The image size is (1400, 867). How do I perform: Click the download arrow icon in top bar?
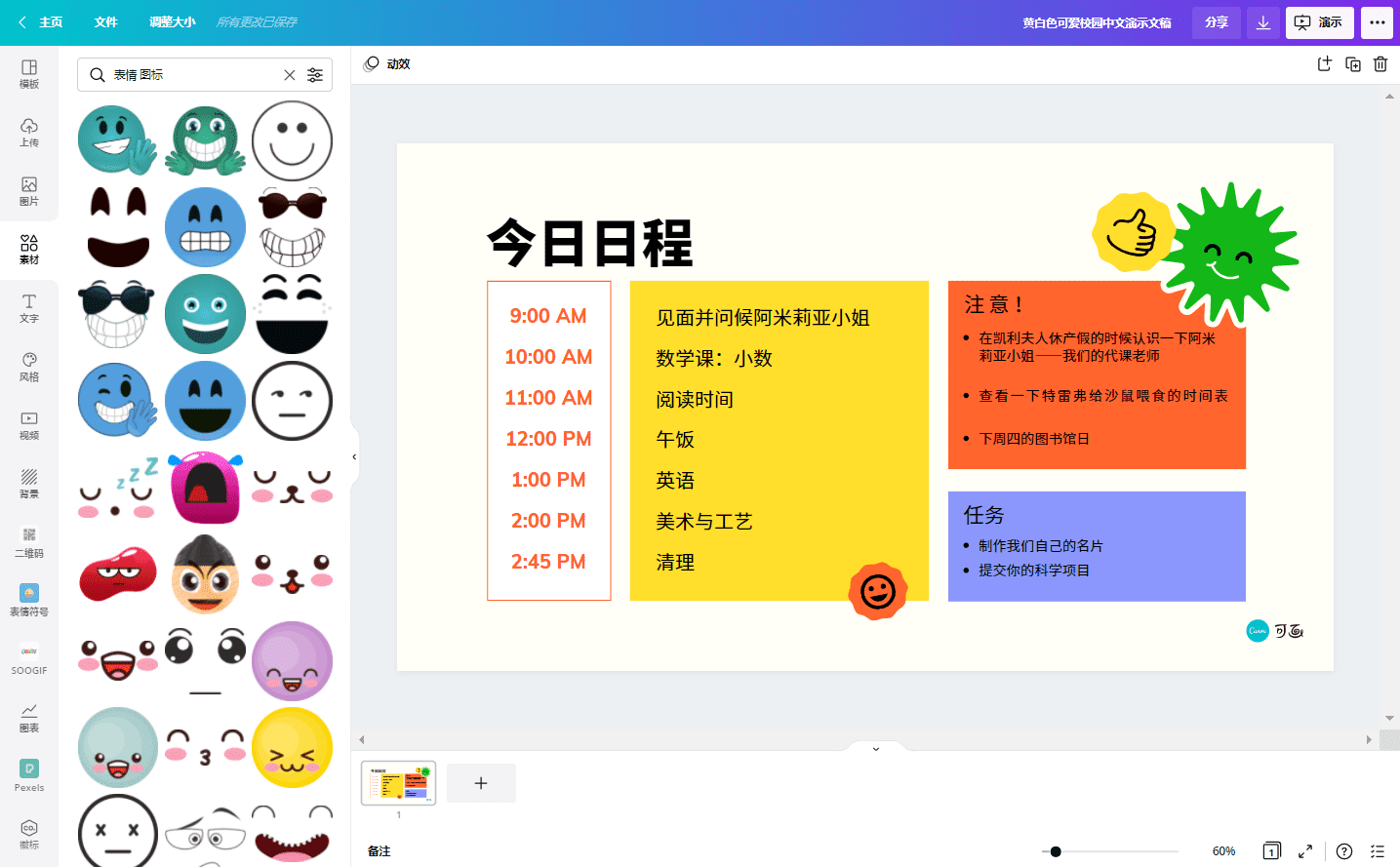[x=1263, y=22]
